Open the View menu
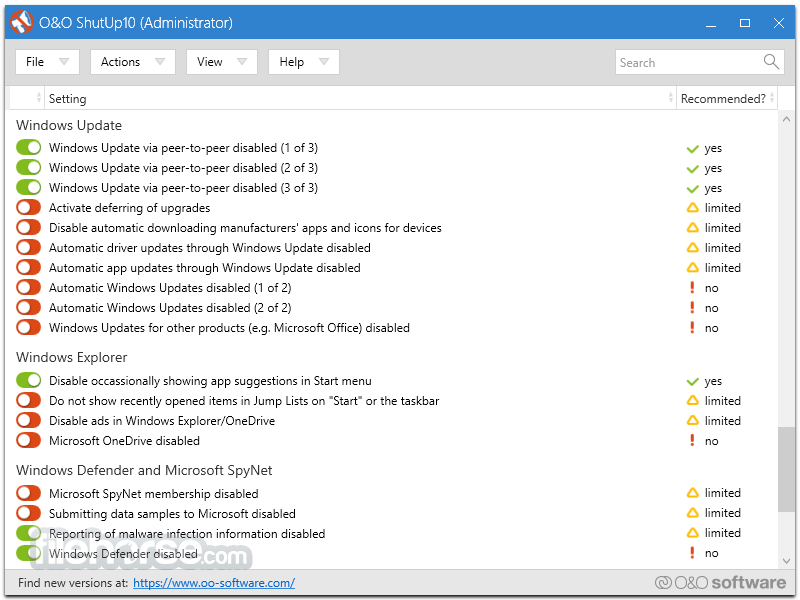The width and height of the screenshot is (800, 600). pos(221,62)
